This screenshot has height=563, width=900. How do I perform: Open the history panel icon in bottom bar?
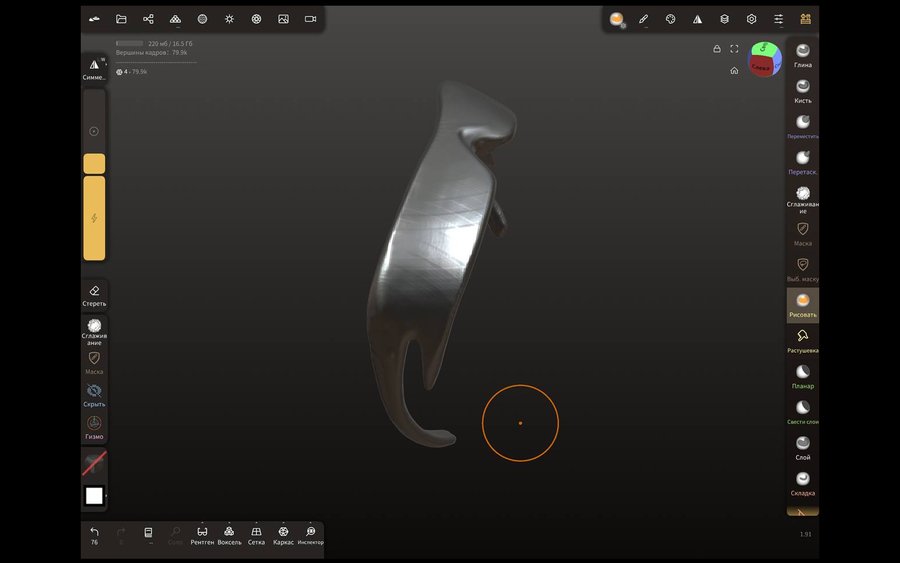click(x=148, y=535)
